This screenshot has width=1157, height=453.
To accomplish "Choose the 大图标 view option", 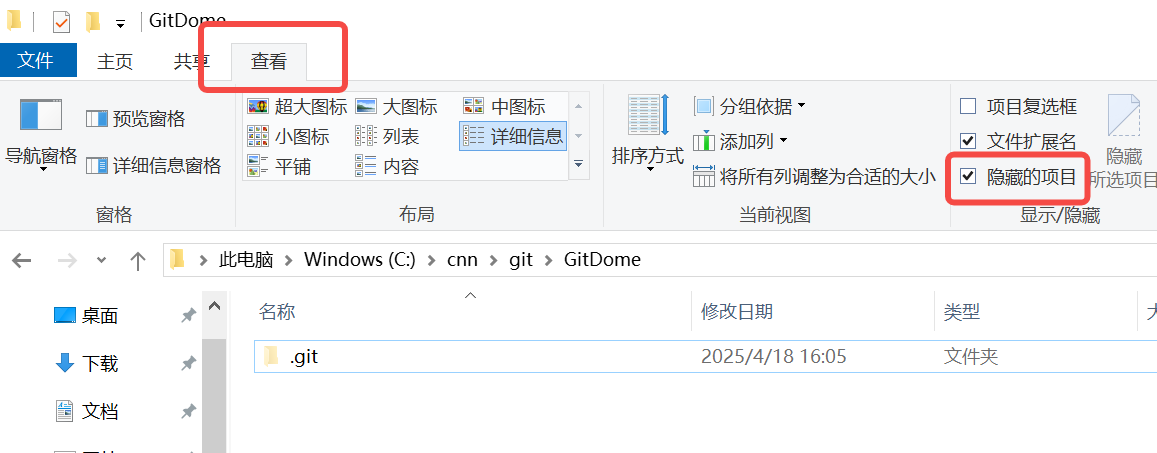I will pos(396,107).
